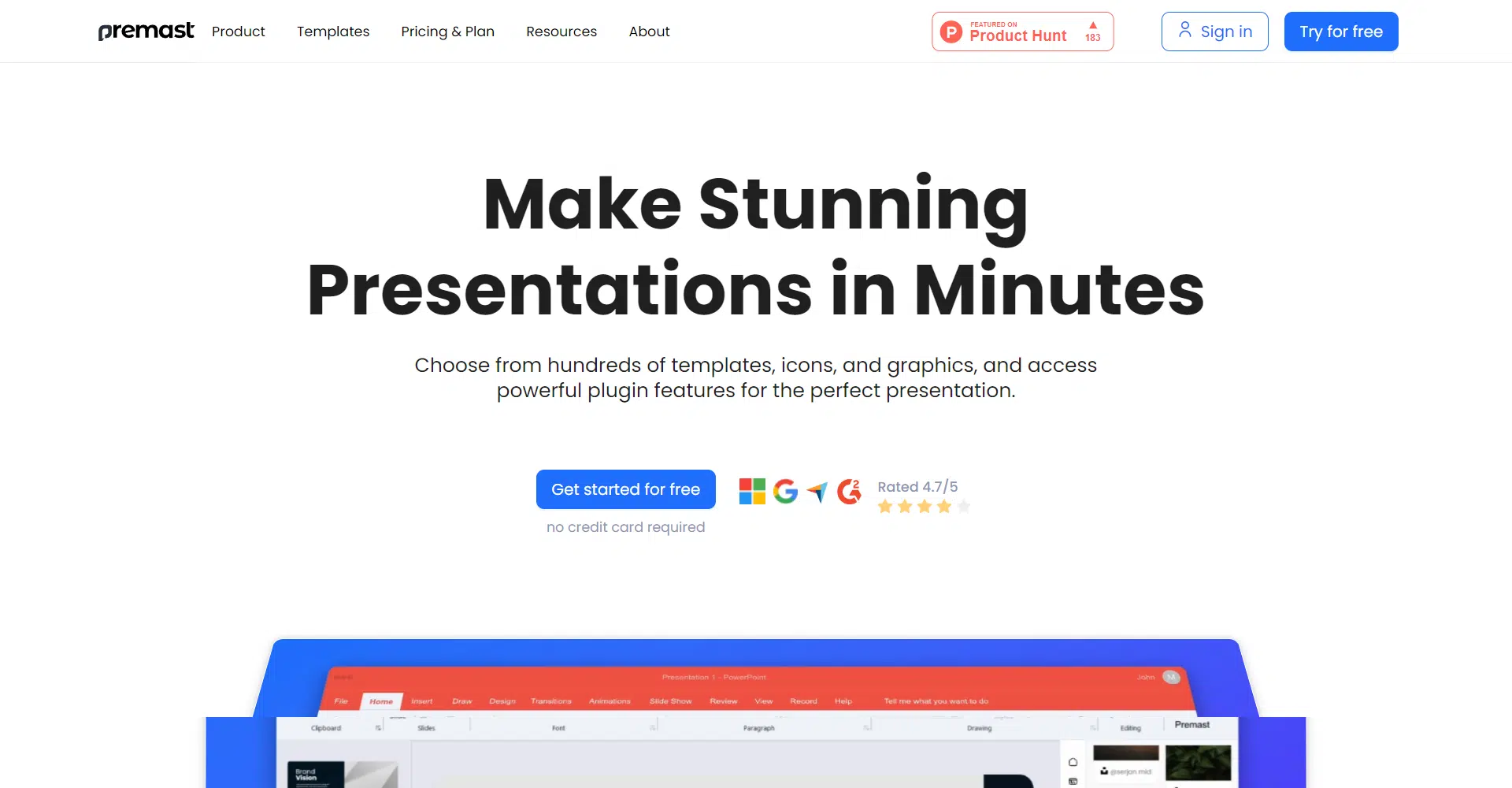The image size is (1512, 788).
Task: Click the home icon in the Premast panel
Action: coord(1073,762)
